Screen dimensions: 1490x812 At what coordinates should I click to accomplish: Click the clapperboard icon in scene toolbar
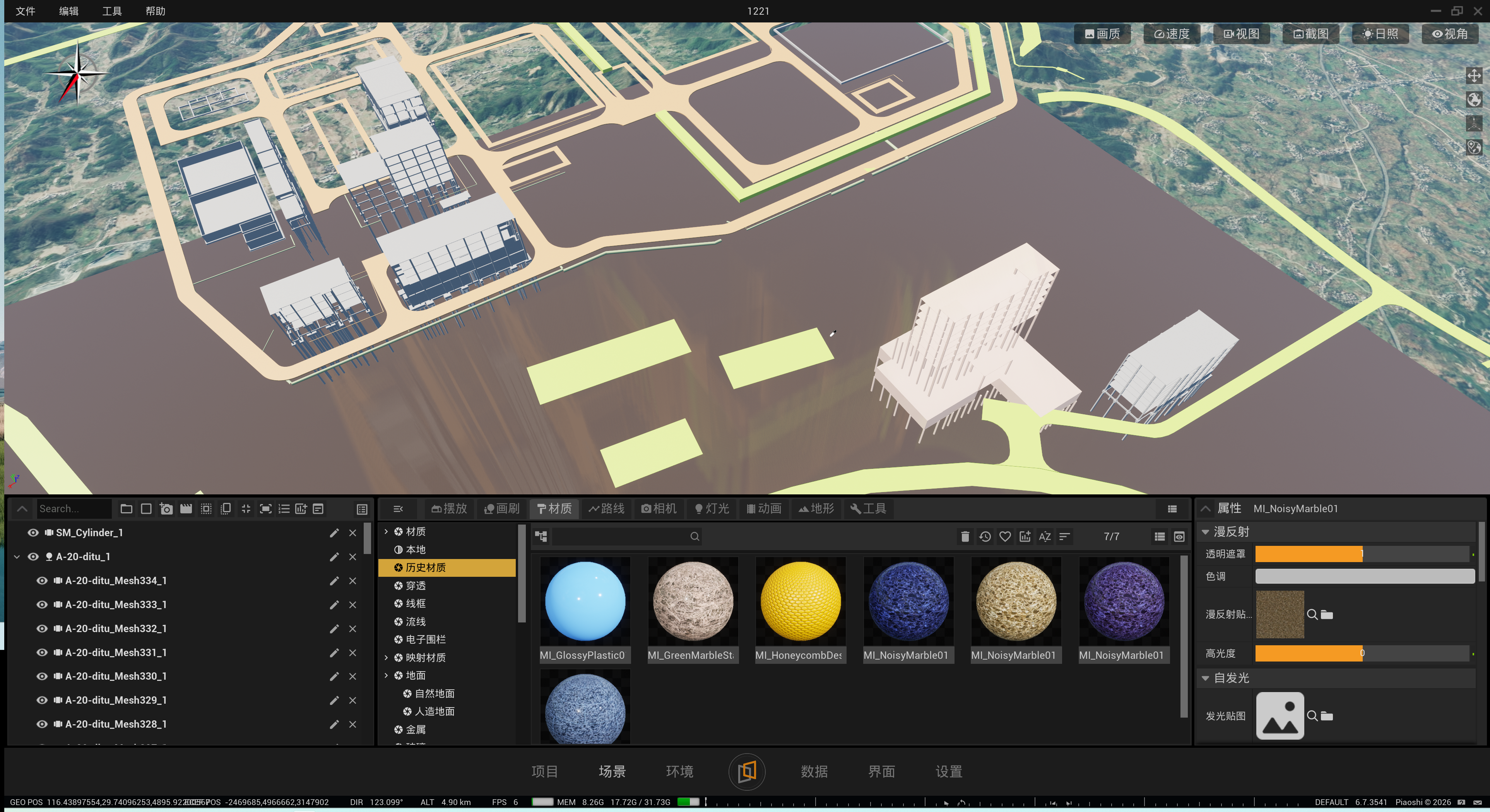click(186, 508)
